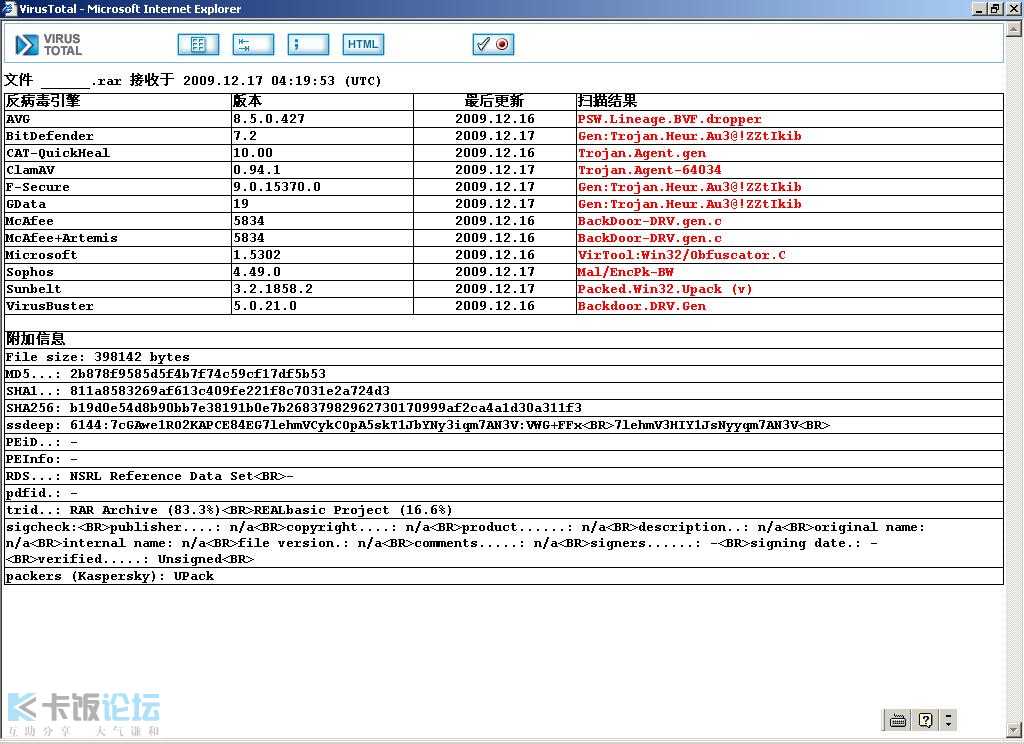Click the scrollbar down arrow
The image size is (1024, 744).
[1014, 729]
